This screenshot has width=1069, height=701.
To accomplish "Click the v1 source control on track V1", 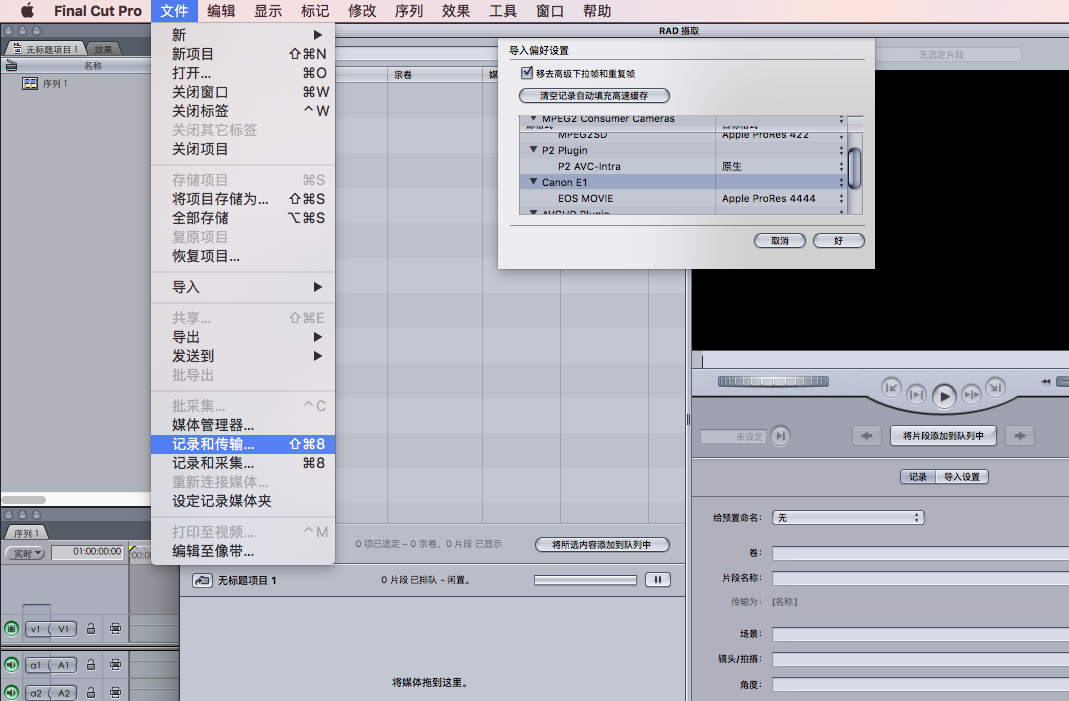I will 35,629.
